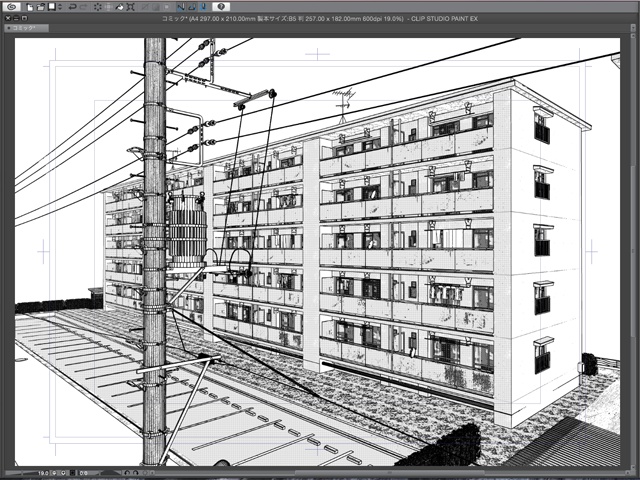Rotate canvas right from status bar
This screenshot has width=640, height=480.
click(x=136, y=473)
